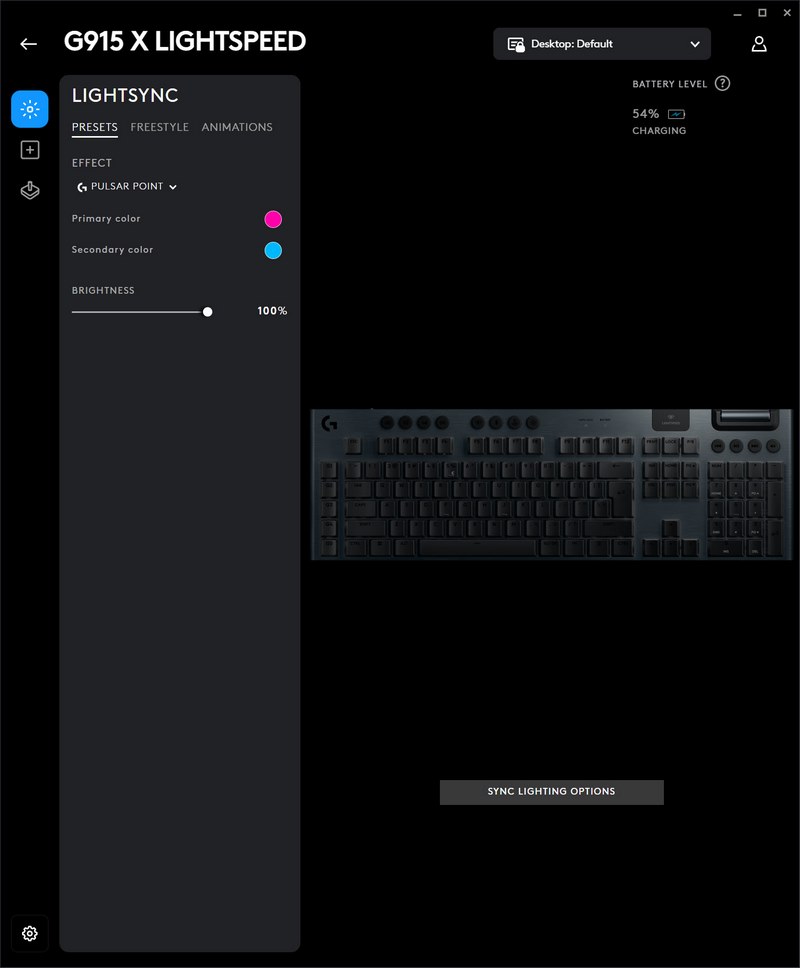
Task: Maximize the G HUB window
Action: (762, 12)
